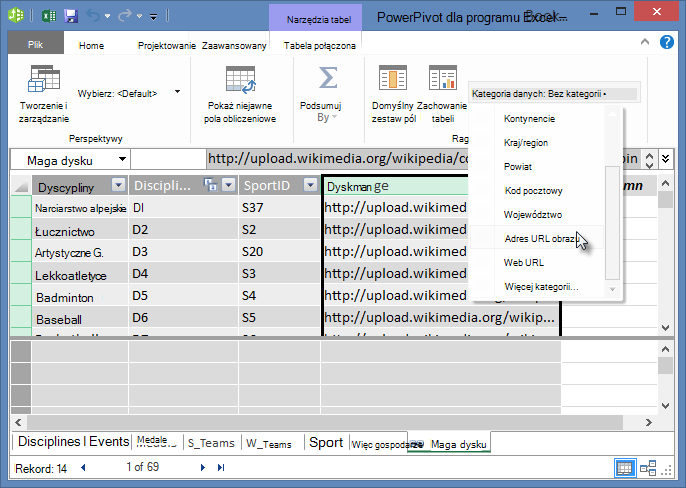
Task: Click the formula bar URL text
Action: (338, 158)
